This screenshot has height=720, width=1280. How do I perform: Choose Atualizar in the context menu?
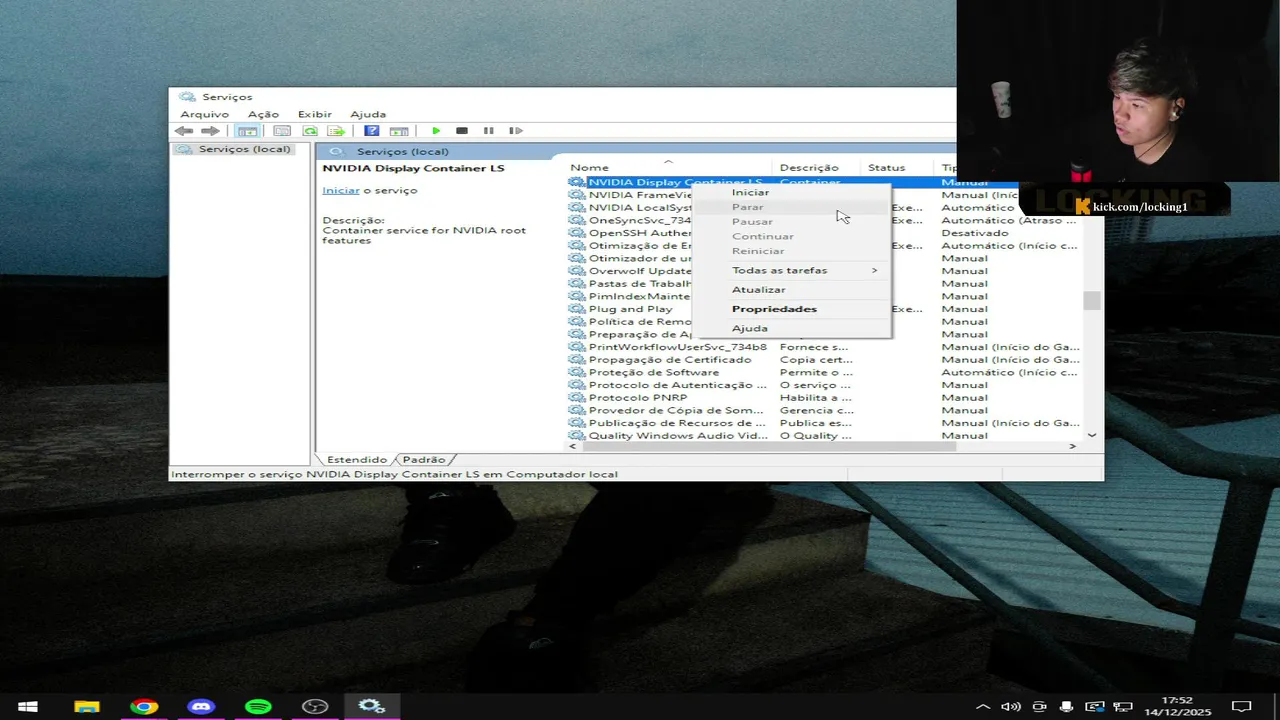(x=758, y=290)
